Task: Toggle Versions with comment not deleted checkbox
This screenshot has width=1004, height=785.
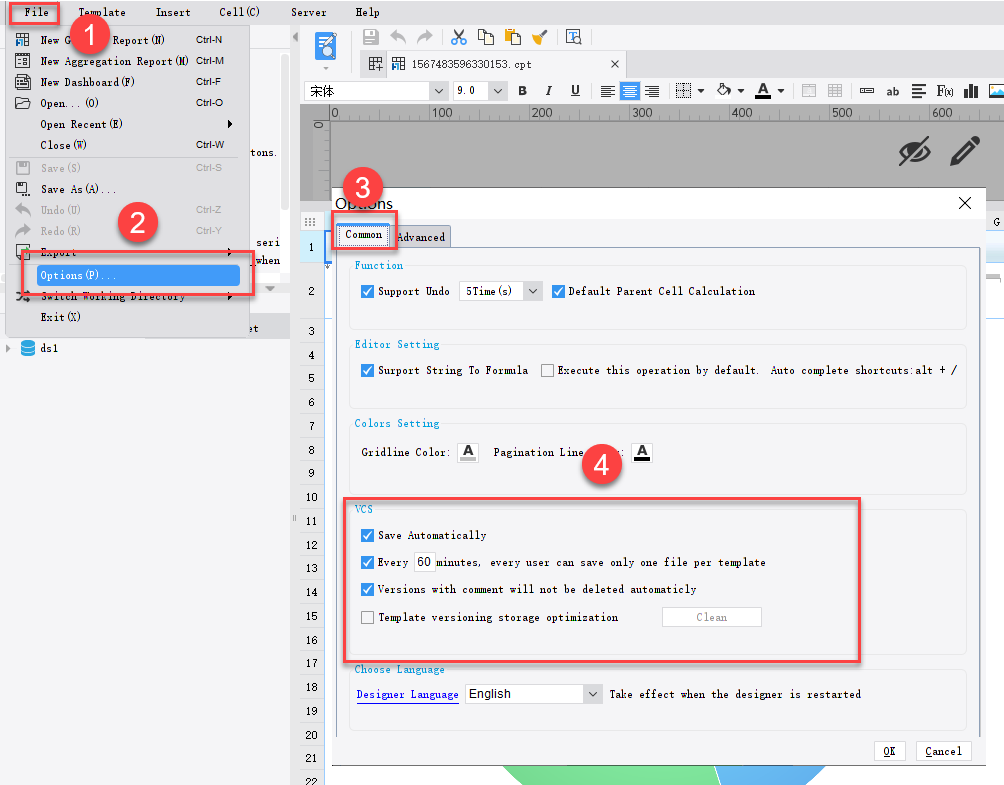Action: coord(368,589)
